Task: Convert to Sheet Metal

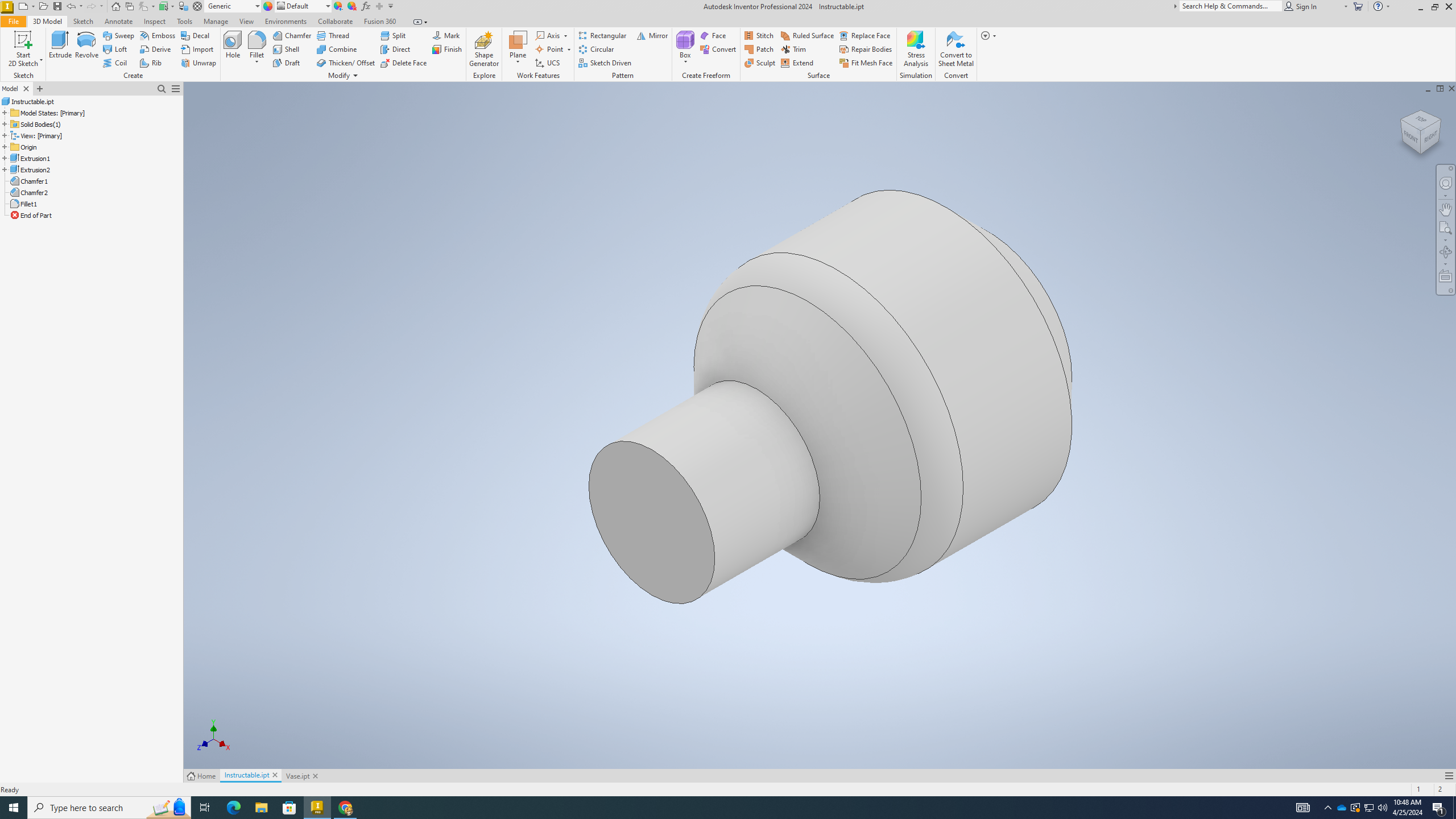Action: click(955, 49)
